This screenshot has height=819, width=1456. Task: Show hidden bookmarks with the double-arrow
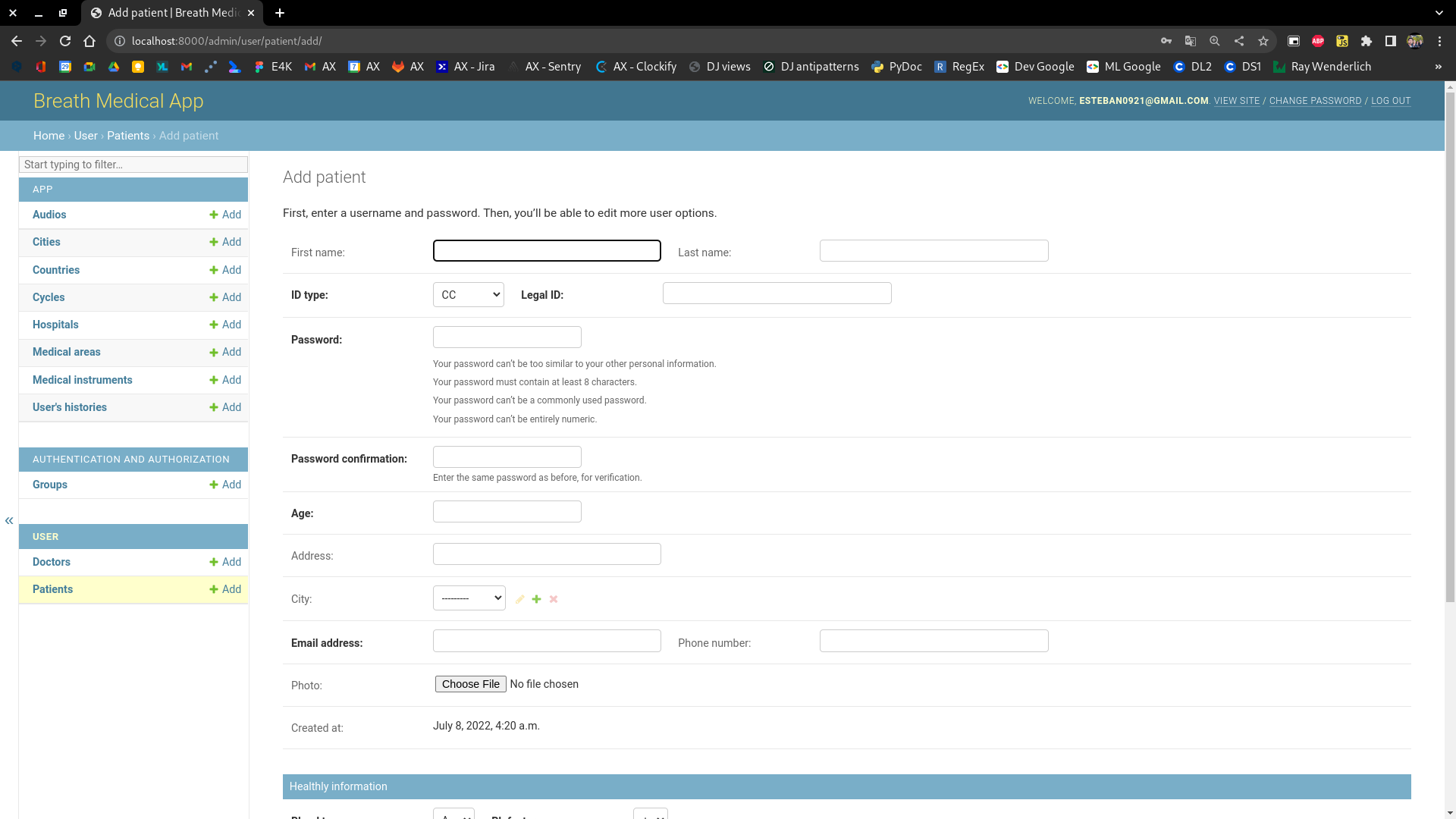(1439, 67)
